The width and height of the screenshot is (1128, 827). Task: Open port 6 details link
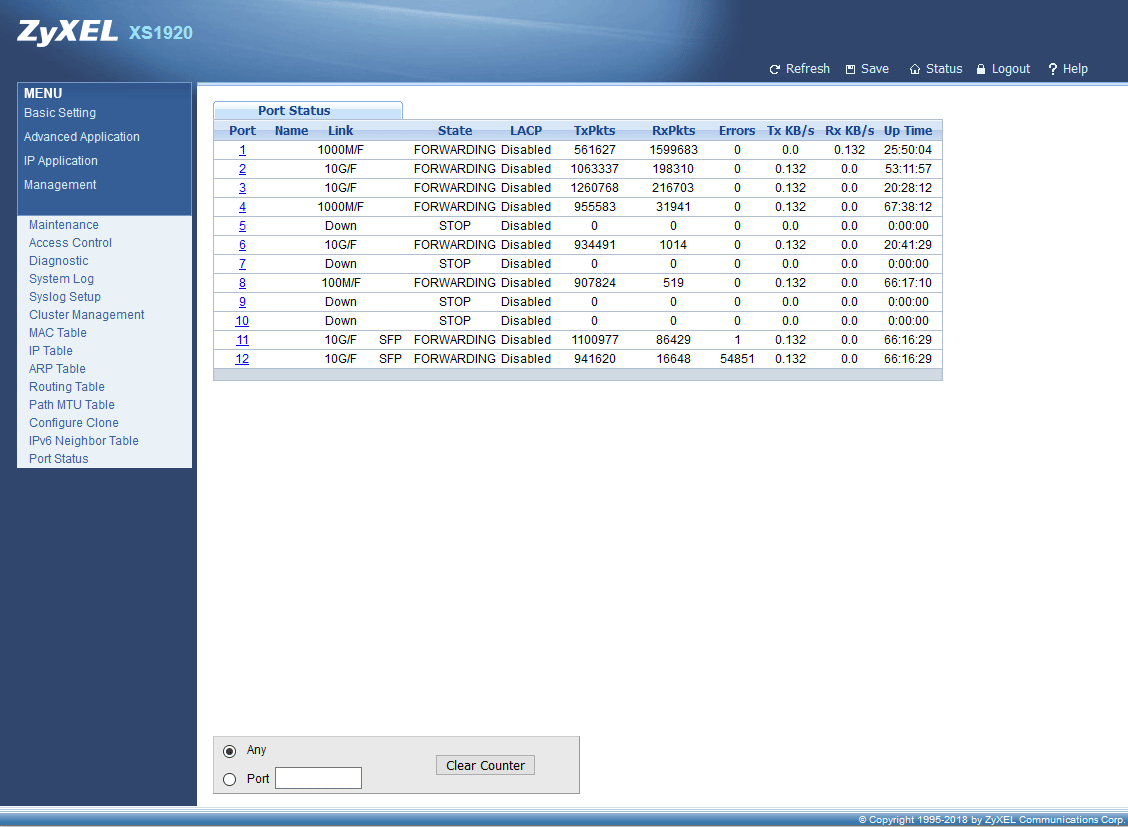tap(242, 245)
